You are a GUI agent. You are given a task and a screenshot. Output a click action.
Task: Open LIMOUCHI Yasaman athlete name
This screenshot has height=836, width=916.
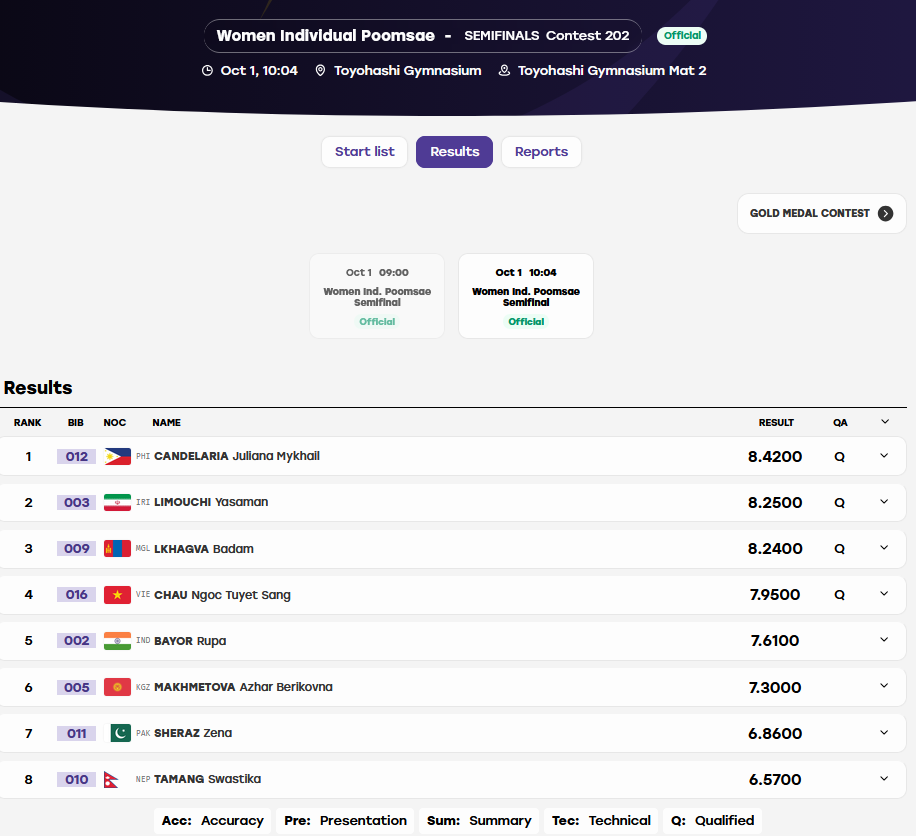click(x=211, y=502)
